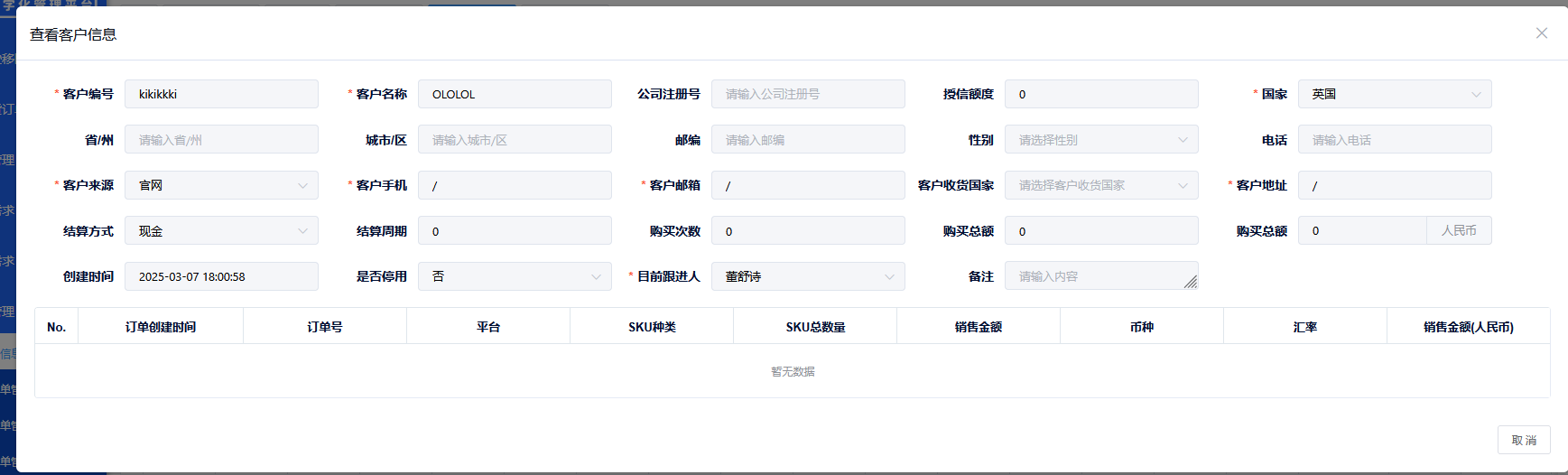Grab the 备注 textarea resize handle
The image size is (1568, 475).
(1191, 283)
